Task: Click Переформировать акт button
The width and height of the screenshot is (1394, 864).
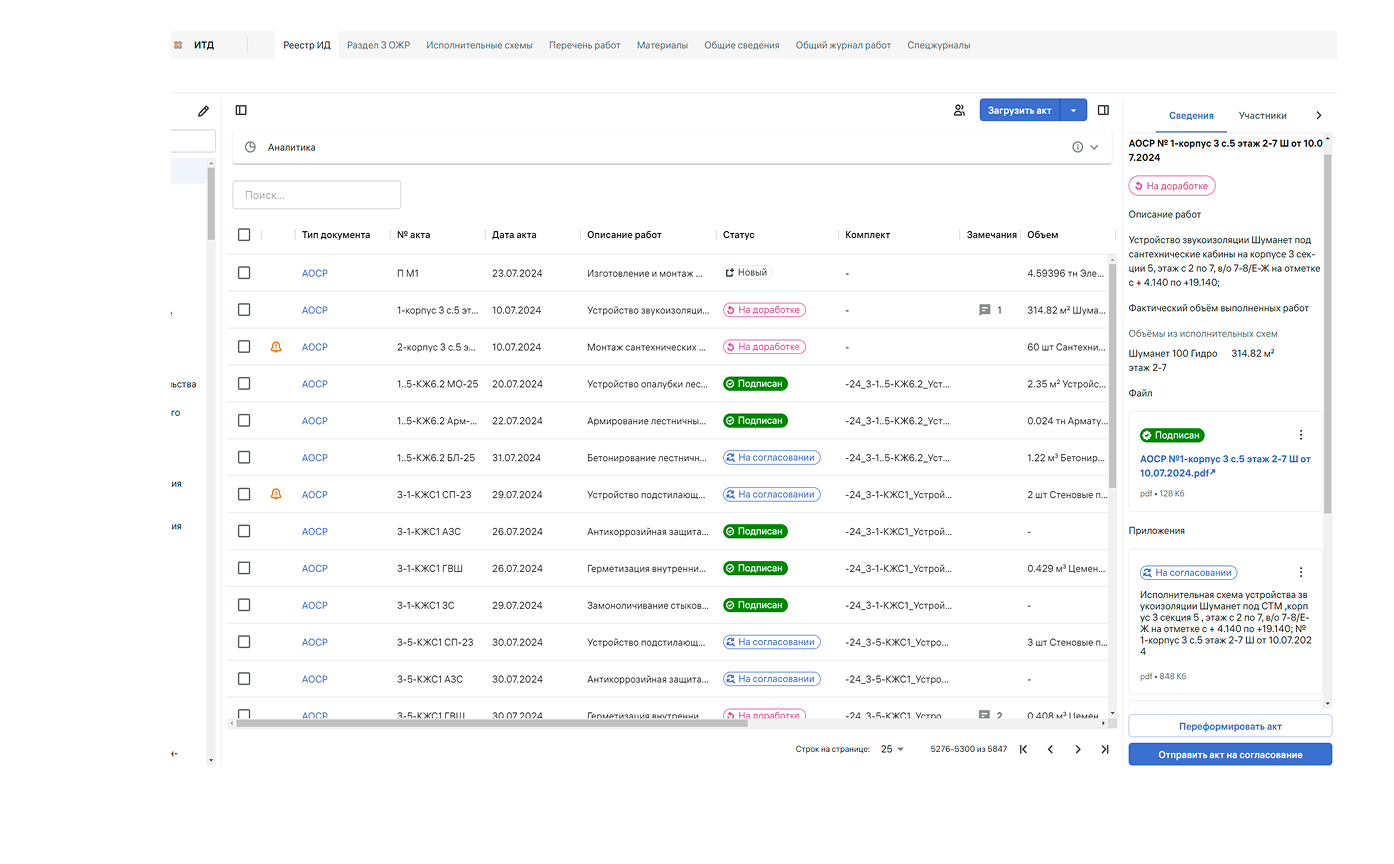Action: (x=1230, y=726)
